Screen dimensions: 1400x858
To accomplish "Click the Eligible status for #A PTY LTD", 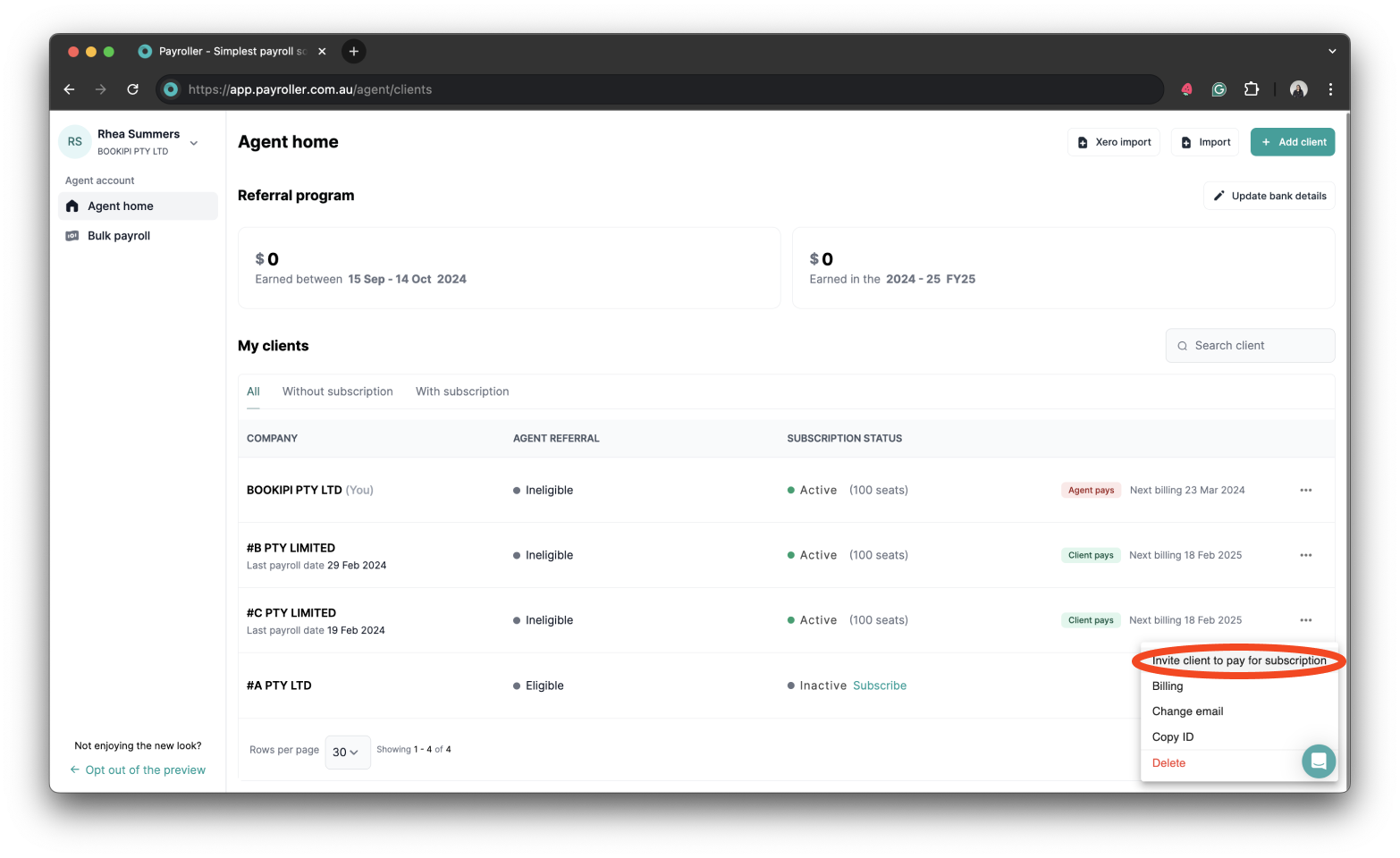I will (538, 686).
